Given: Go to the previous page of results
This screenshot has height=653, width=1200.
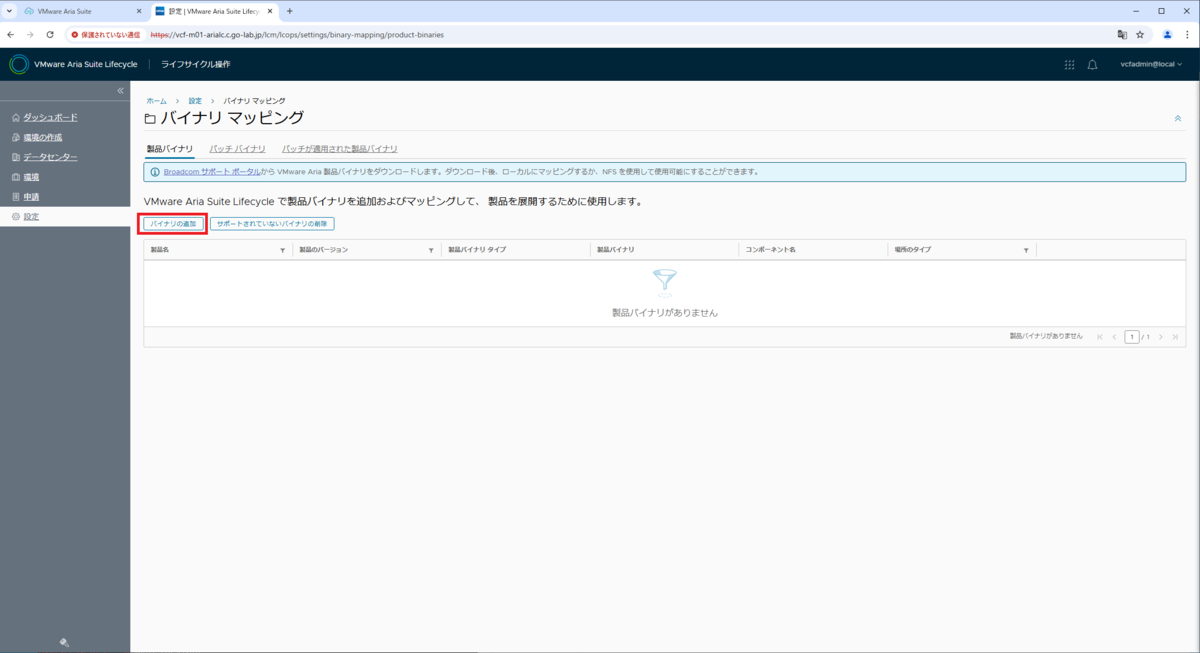Looking at the screenshot, I should tap(1115, 337).
